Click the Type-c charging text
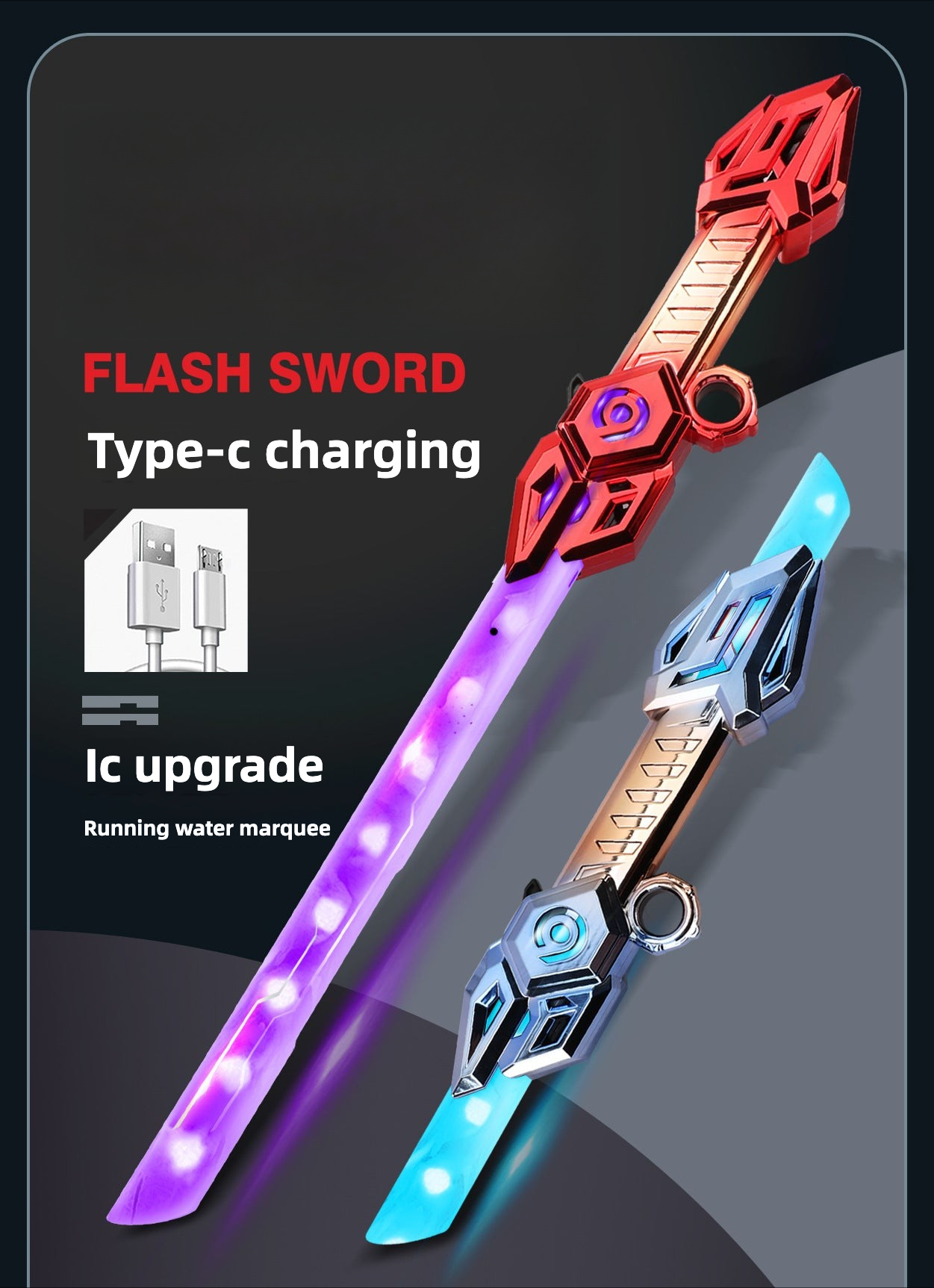934x1288 pixels. (x=284, y=452)
